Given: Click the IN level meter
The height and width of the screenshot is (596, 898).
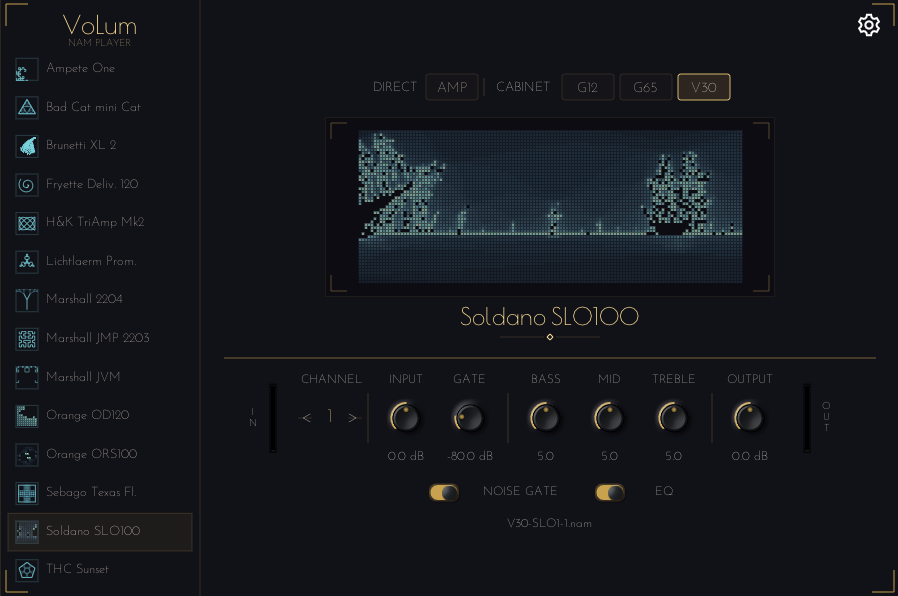Looking at the screenshot, I should [x=273, y=418].
